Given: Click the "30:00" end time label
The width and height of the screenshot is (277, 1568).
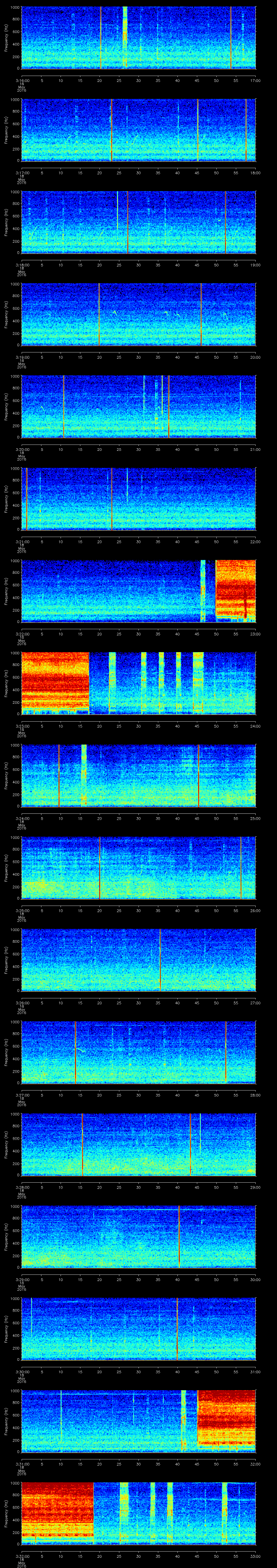Looking at the screenshot, I should click(255, 1279).
